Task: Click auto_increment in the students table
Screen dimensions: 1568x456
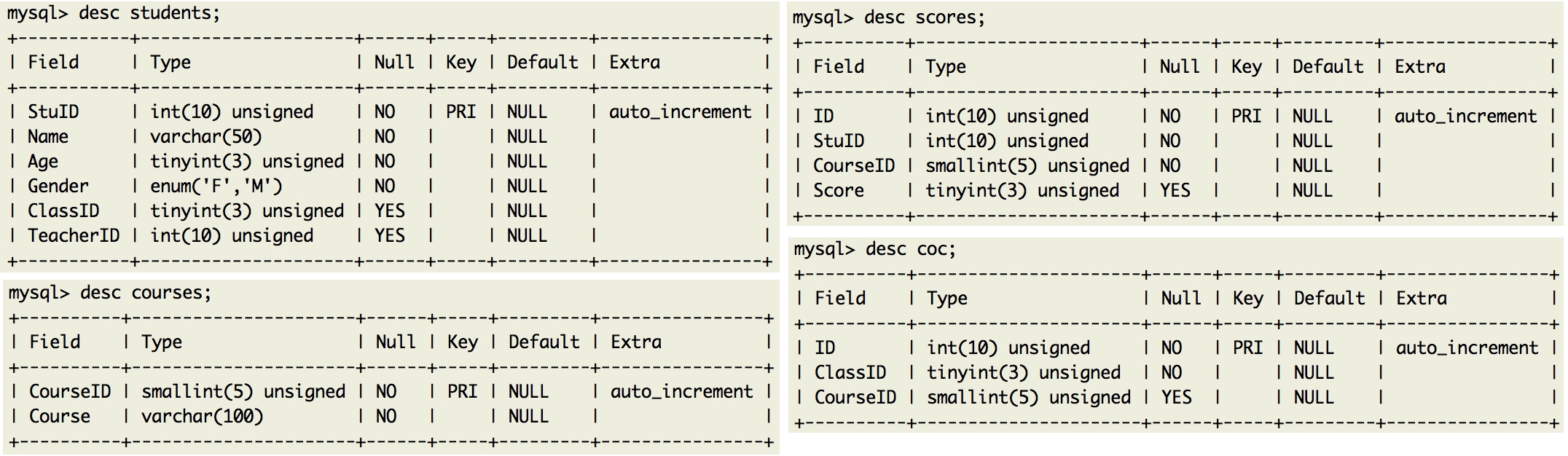Action: 680,112
